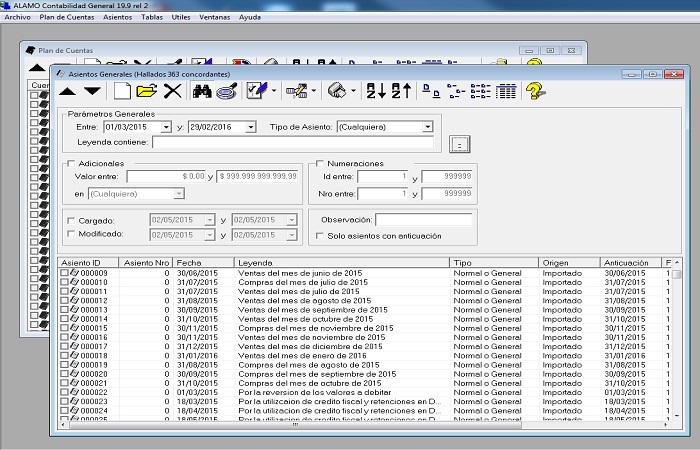Expand arrow beside ruler pencil tools icon

pos(313,91)
